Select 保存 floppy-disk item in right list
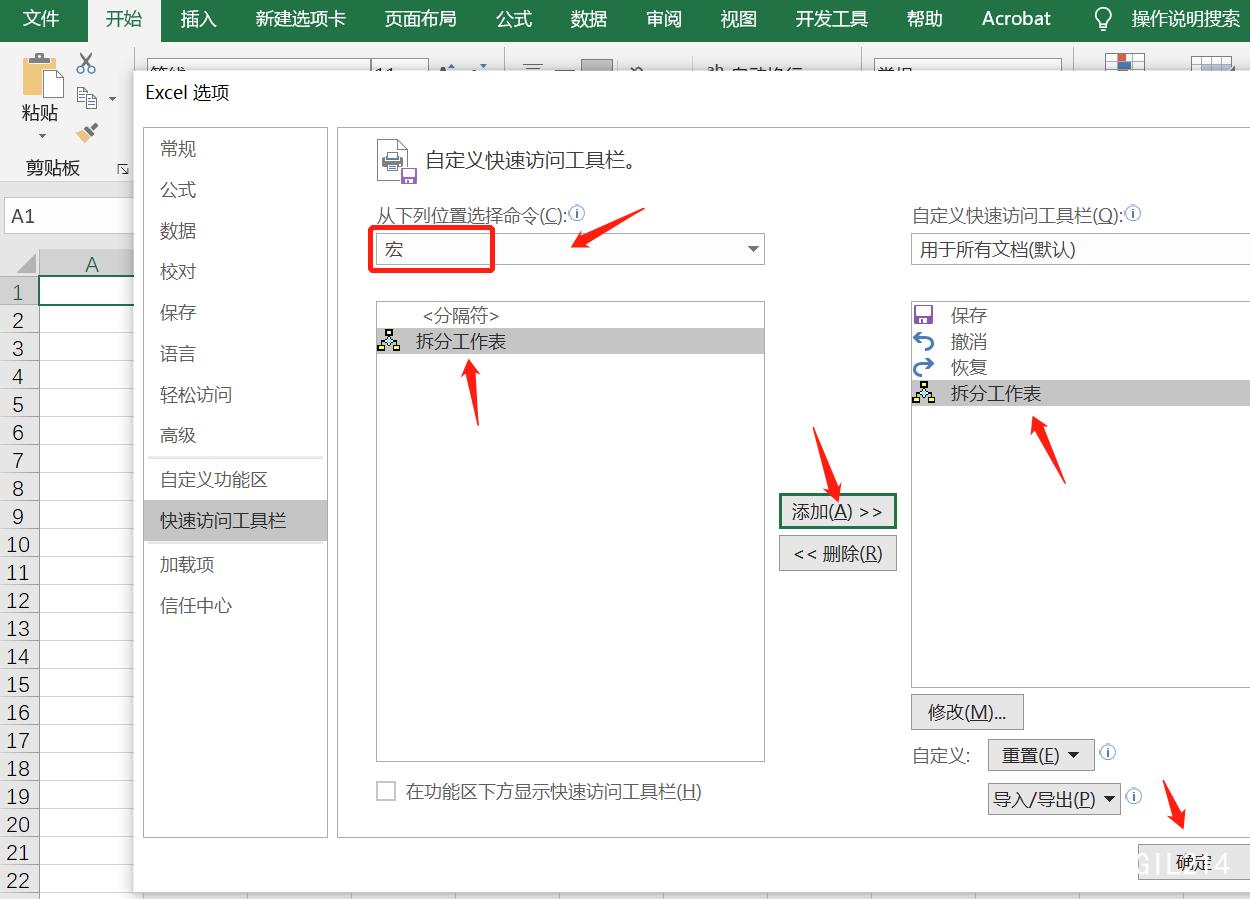 coord(1080,315)
